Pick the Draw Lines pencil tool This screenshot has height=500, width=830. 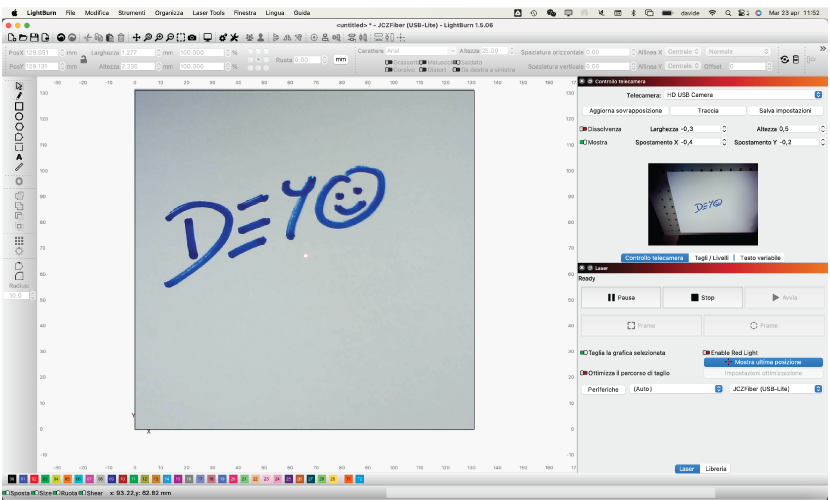19,96
